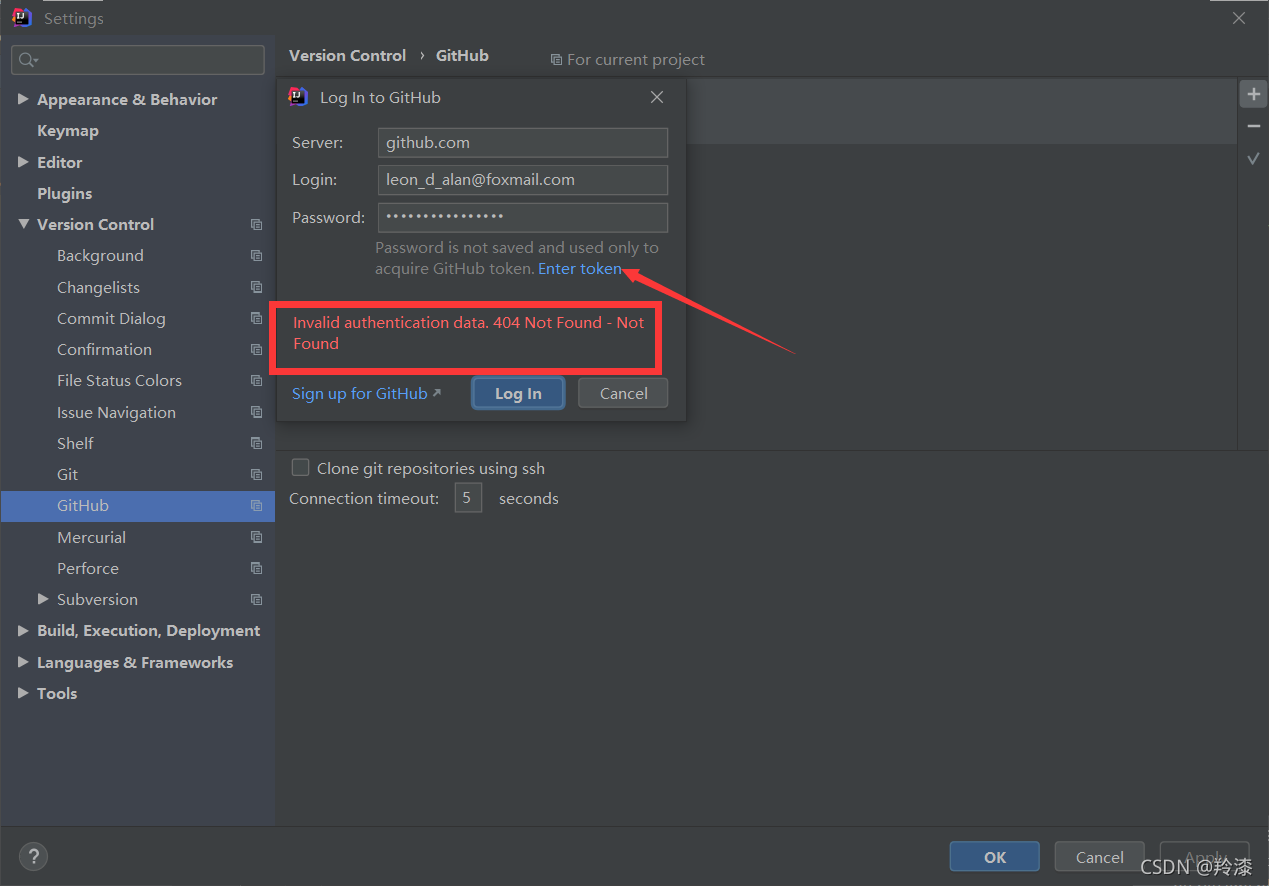Click the project-level icon beside GitHub
1269x886 pixels.
pos(257,506)
